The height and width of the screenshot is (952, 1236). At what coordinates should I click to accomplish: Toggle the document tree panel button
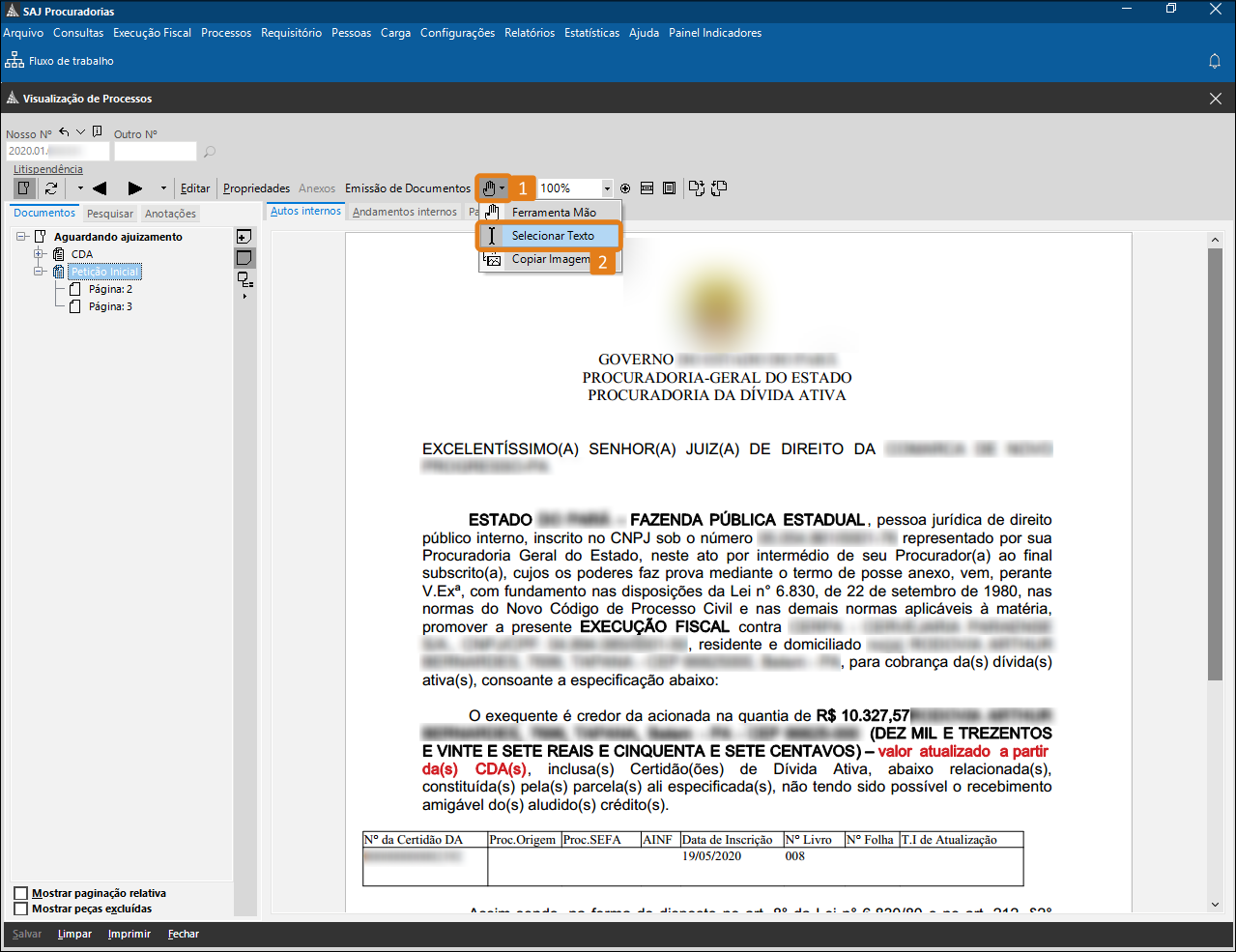25,188
